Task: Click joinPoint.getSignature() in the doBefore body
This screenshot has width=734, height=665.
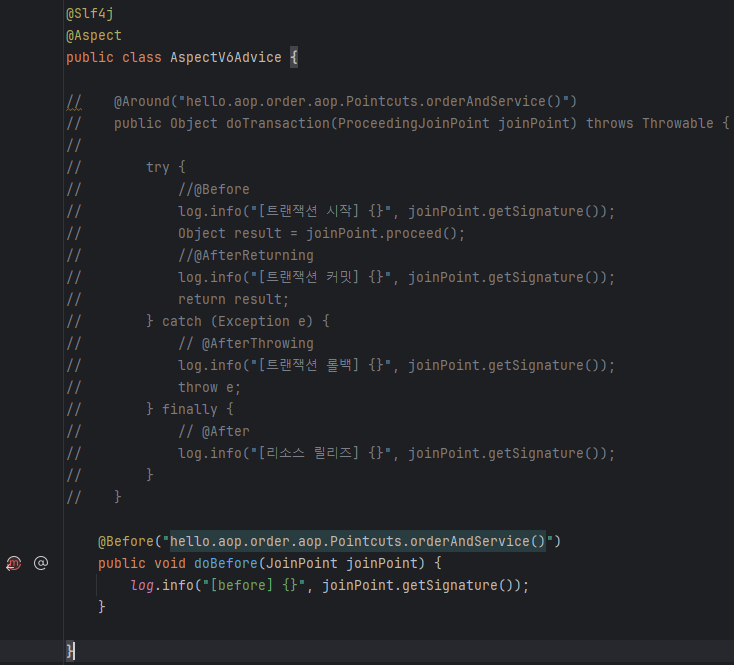Action: pos(420,585)
